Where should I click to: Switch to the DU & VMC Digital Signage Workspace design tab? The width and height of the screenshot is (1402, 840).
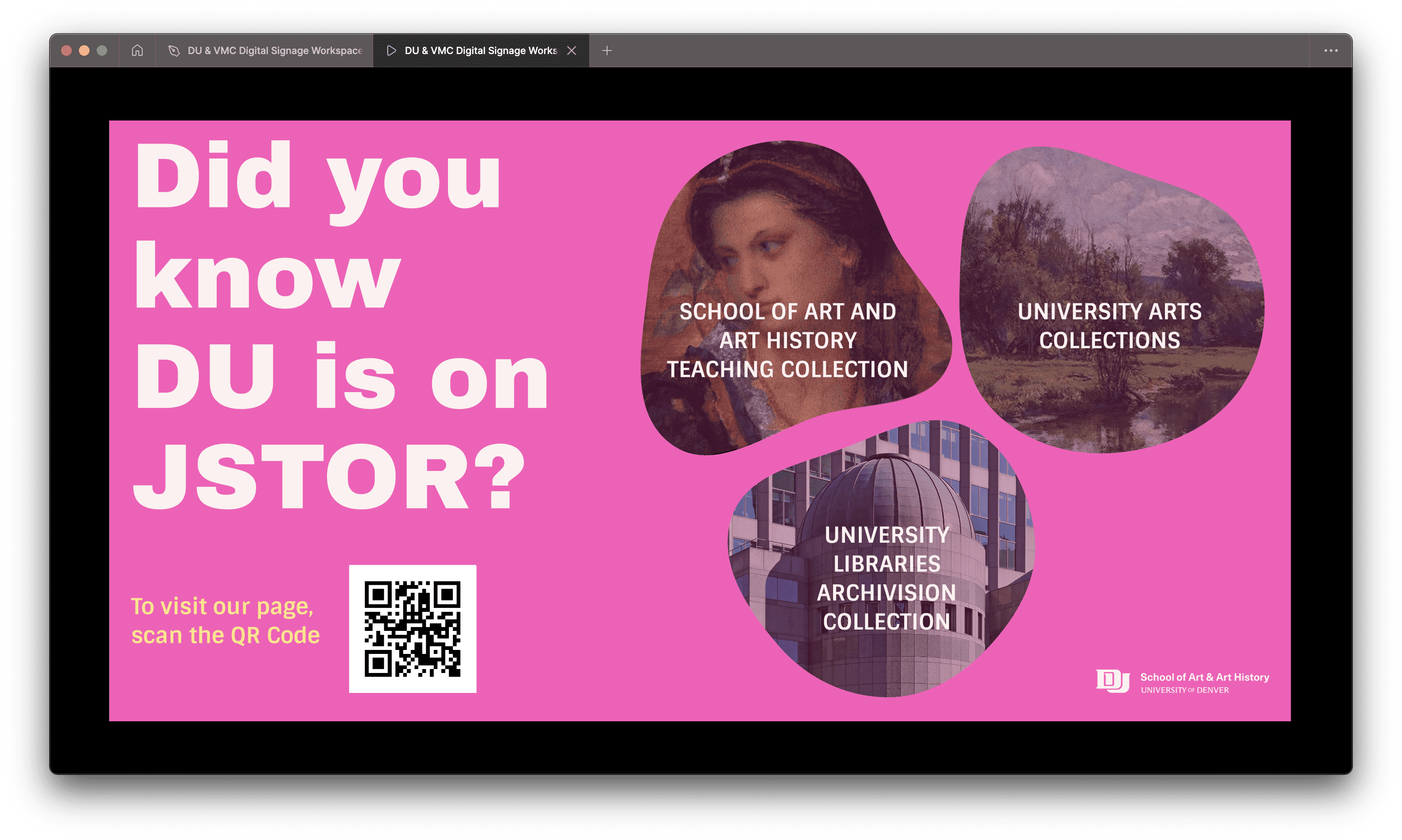pyautogui.click(x=265, y=51)
